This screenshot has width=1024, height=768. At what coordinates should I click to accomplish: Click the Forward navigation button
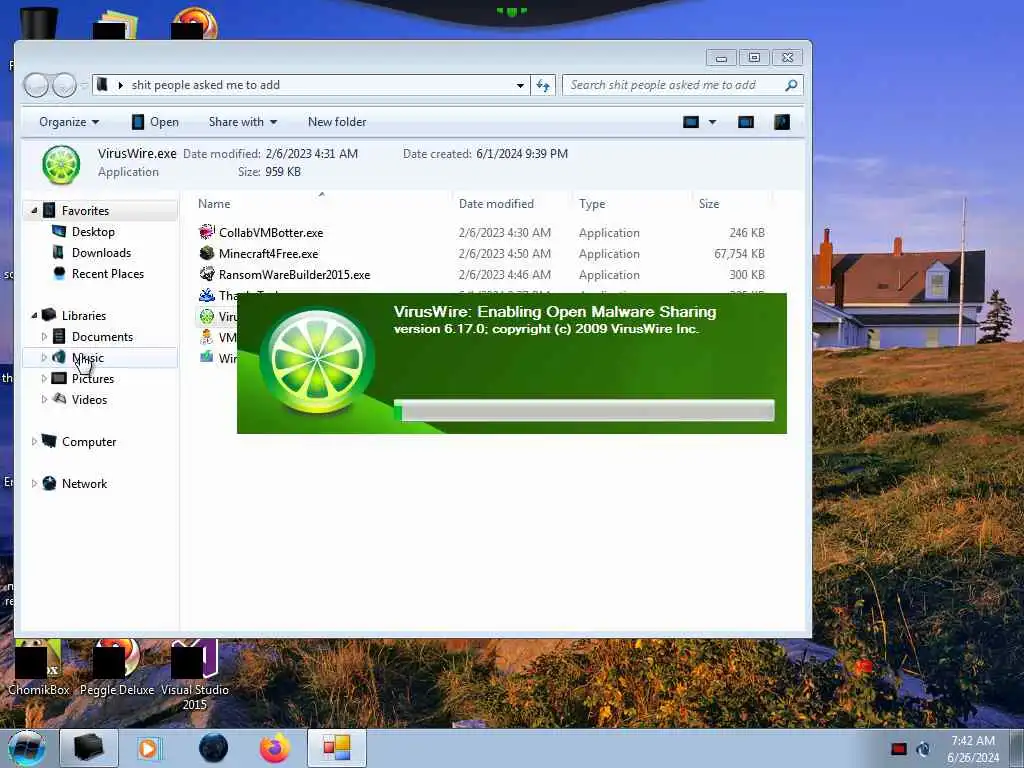64,85
